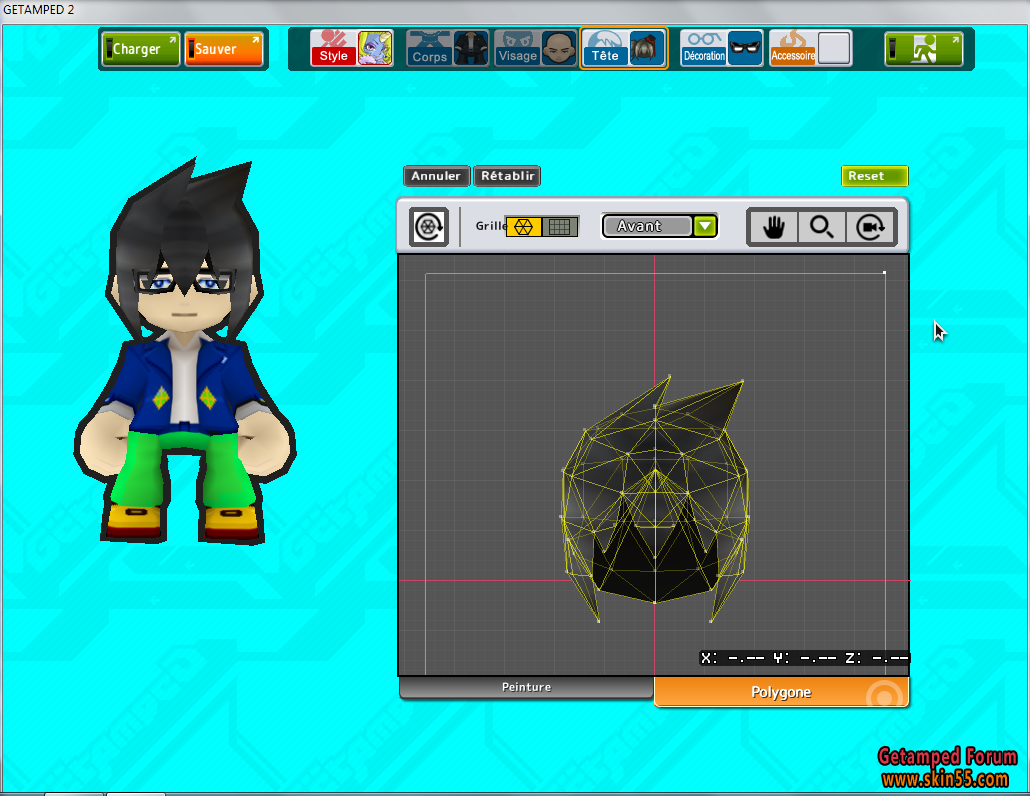Click the green Reset button
Screen dimensions: 1030x796
[x=874, y=176]
